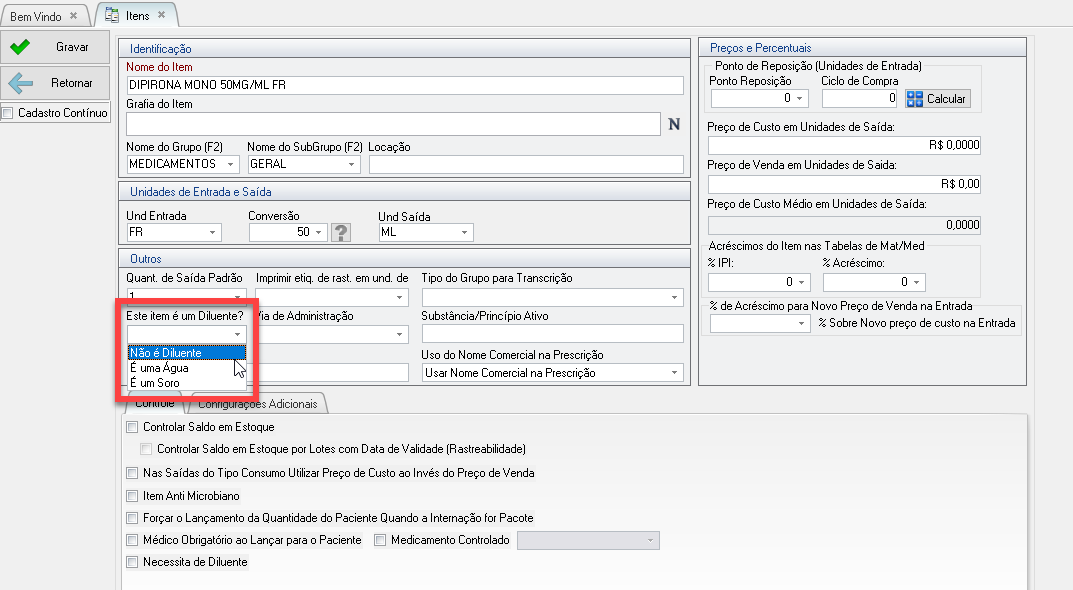Screen dimensions: 1073x590
Task: Click the bold N icon beside Grafia
Action: 674,124
